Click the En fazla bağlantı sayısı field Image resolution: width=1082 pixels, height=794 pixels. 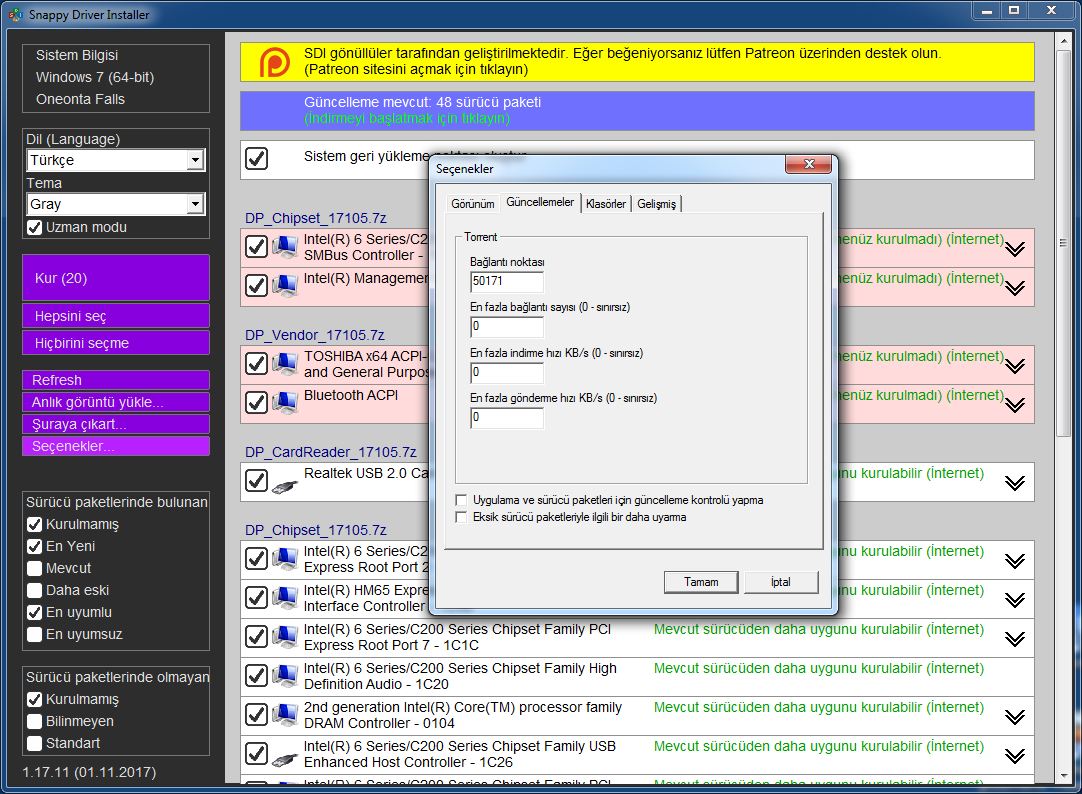[506, 326]
